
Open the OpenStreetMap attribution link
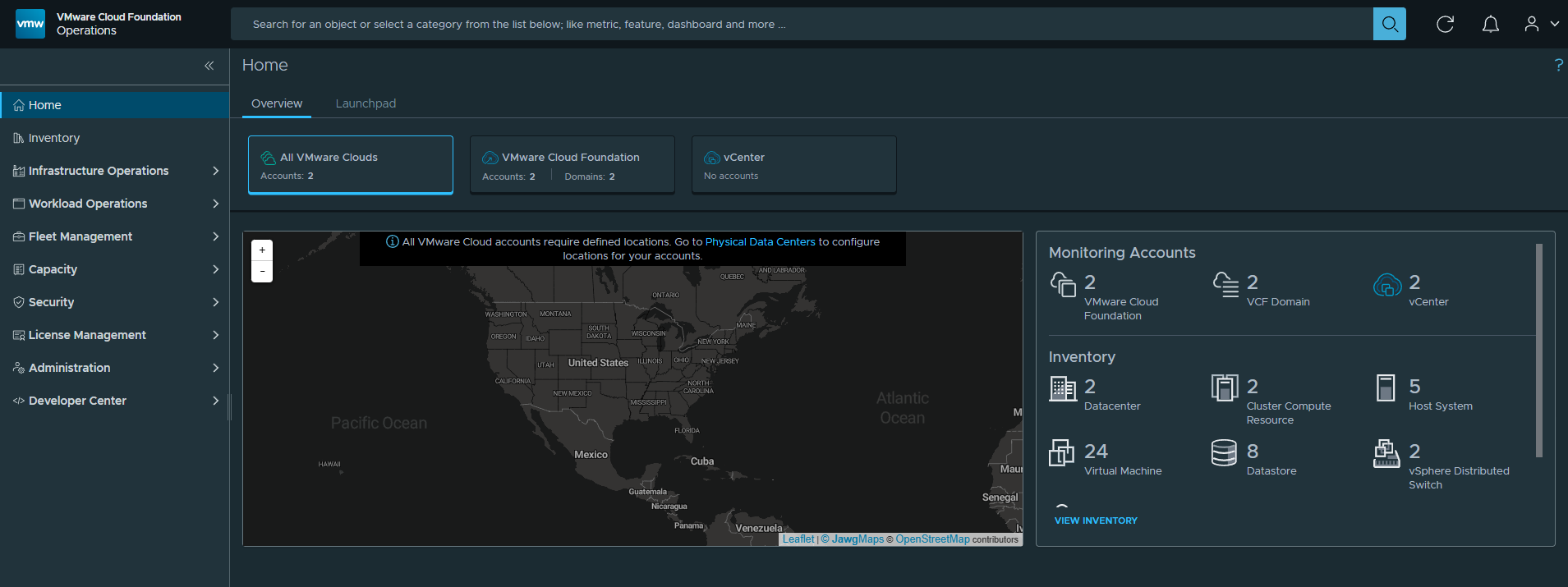click(x=932, y=539)
